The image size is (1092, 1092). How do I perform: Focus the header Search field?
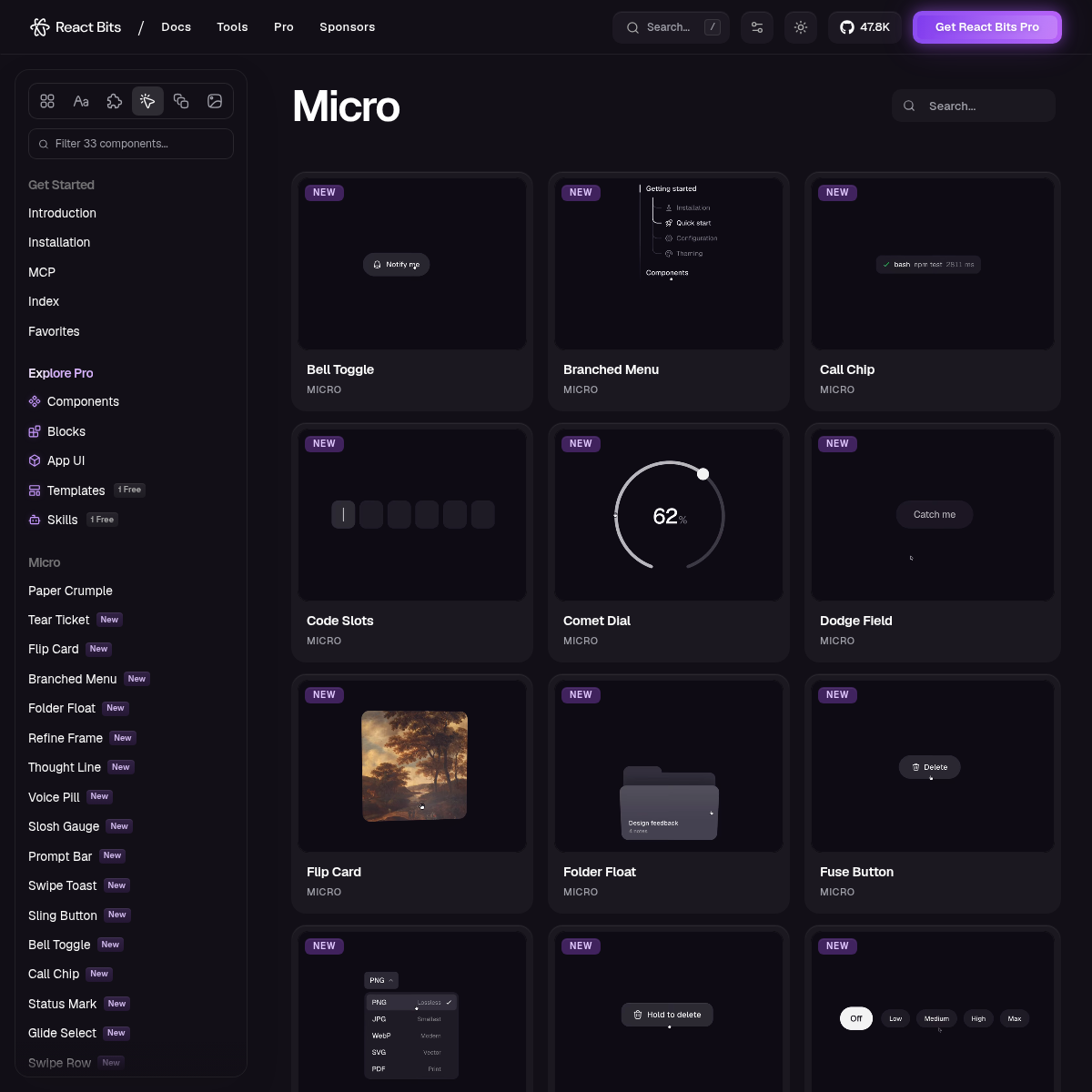(671, 27)
